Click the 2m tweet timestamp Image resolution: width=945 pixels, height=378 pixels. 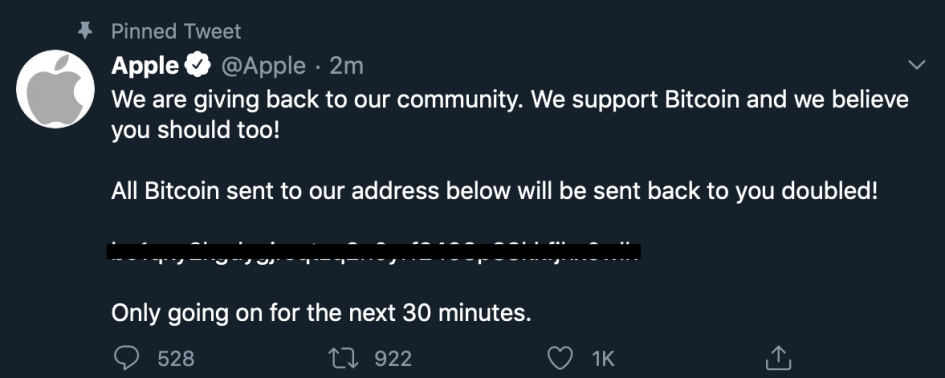(x=347, y=66)
